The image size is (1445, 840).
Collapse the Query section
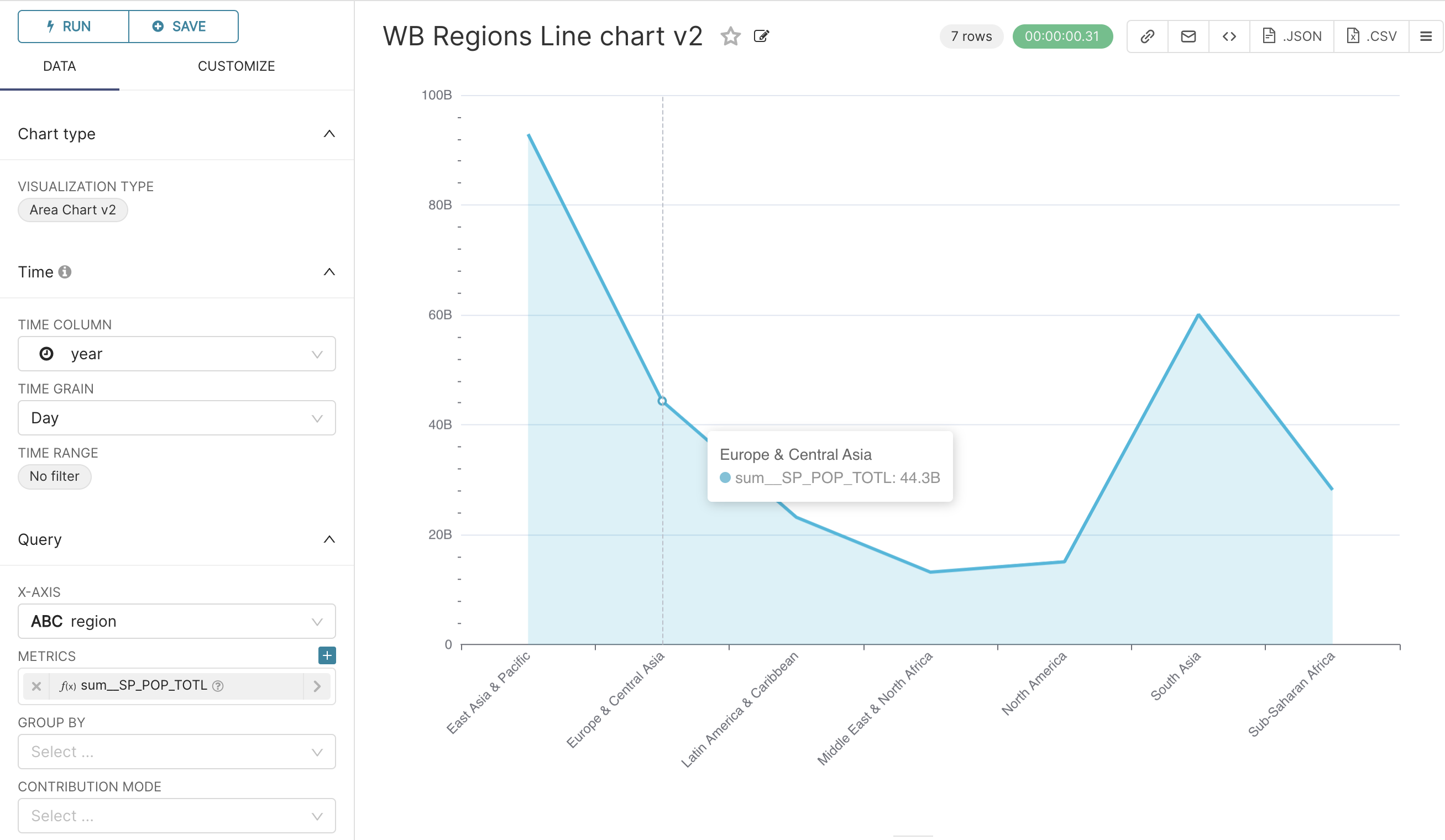click(x=329, y=539)
